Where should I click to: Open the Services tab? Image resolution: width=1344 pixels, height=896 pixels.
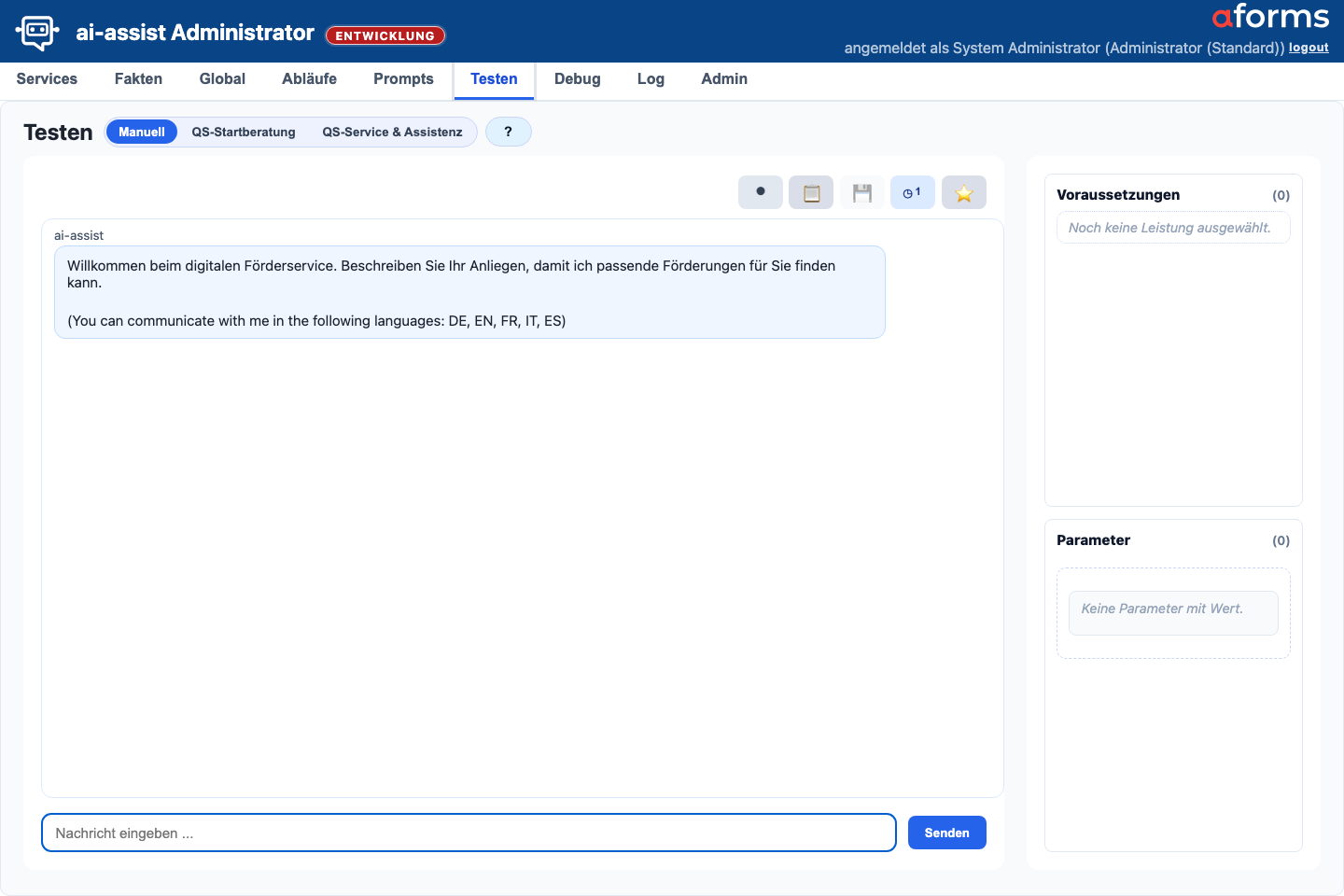47,79
